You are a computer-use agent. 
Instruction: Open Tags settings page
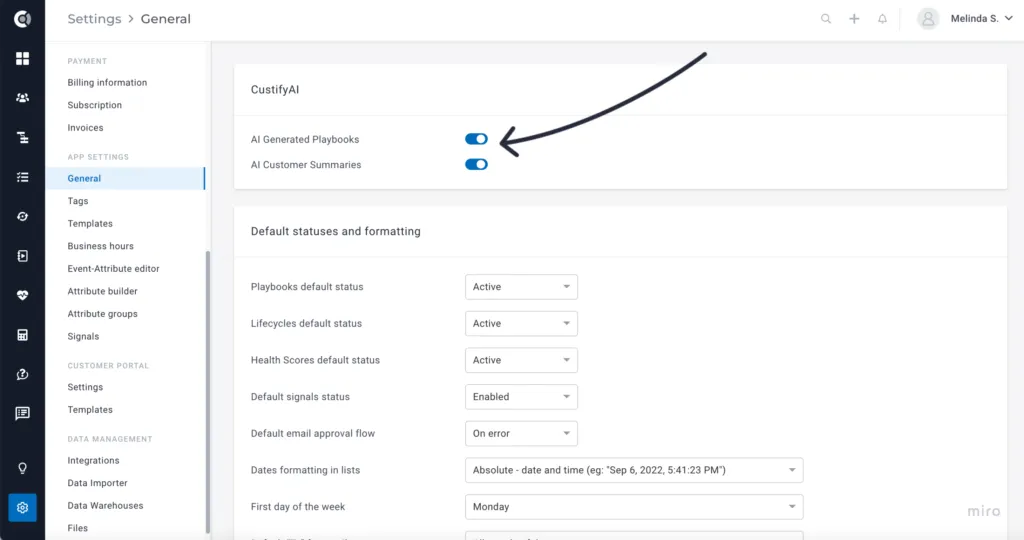[x=78, y=201]
